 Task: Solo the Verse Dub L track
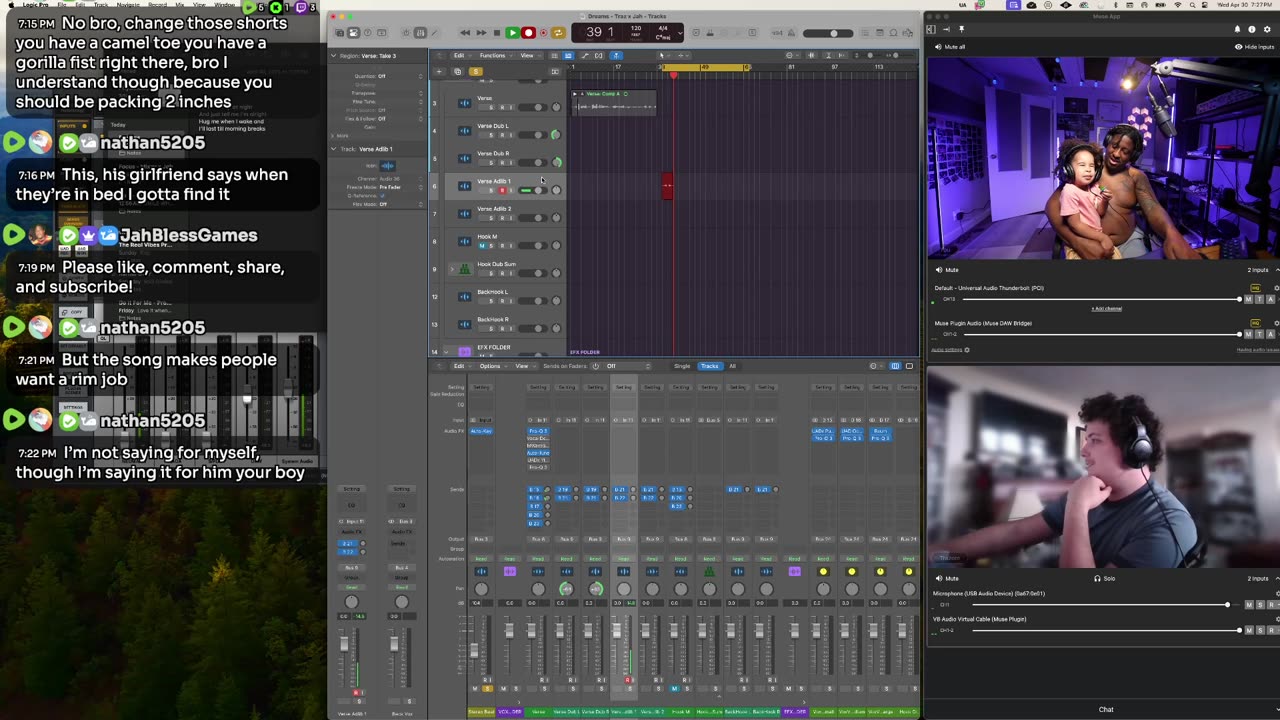[x=493, y=135]
